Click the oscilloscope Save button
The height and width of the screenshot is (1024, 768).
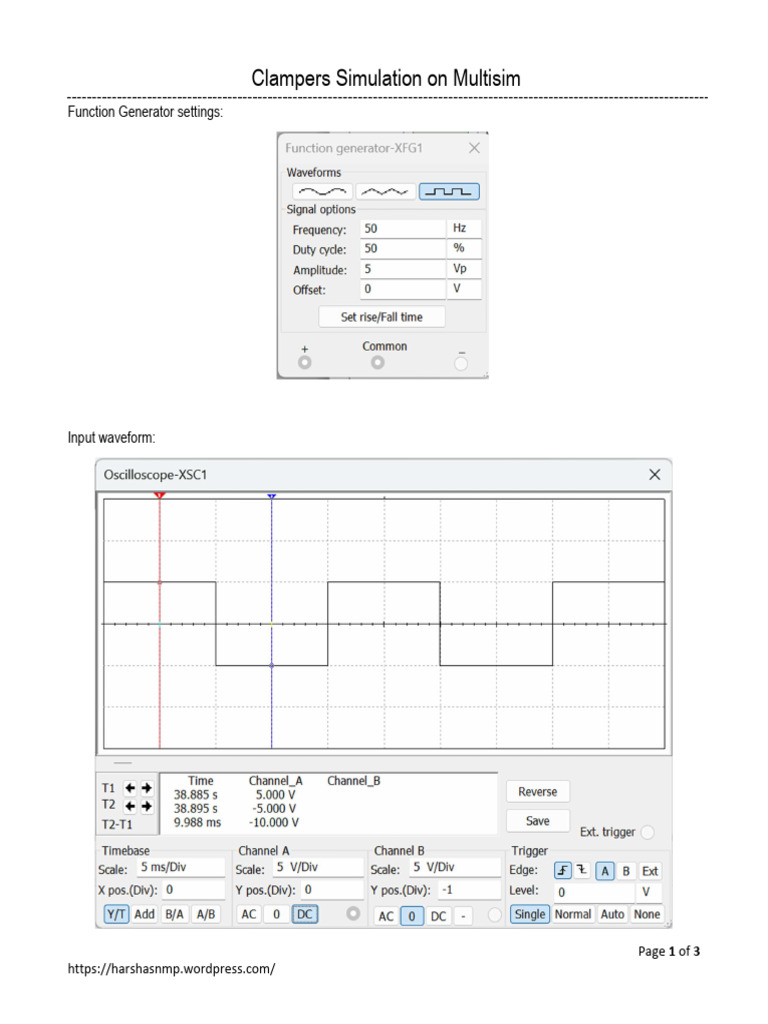tap(538, 821)
